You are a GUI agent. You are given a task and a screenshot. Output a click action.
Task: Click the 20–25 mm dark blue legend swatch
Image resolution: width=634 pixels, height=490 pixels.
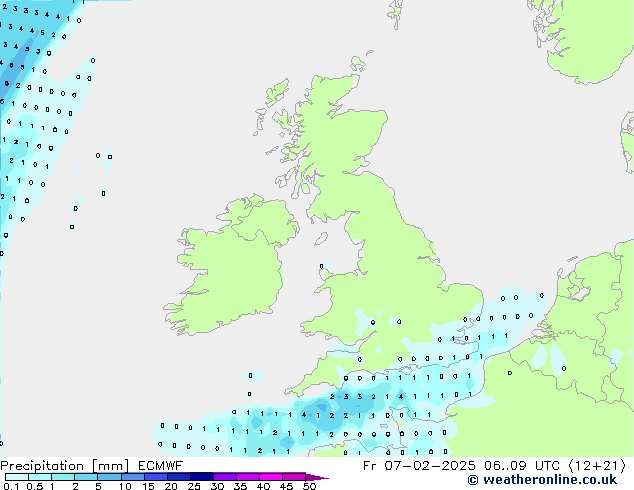tap(179, 477)
